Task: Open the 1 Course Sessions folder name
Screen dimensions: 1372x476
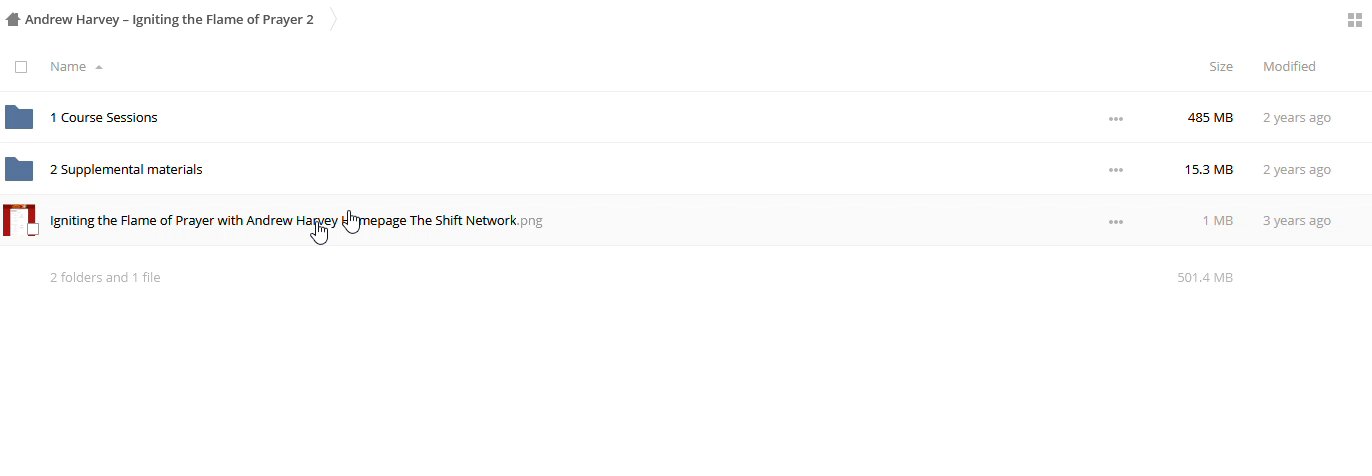Action: pyautogui.click(x=104, y=118)
